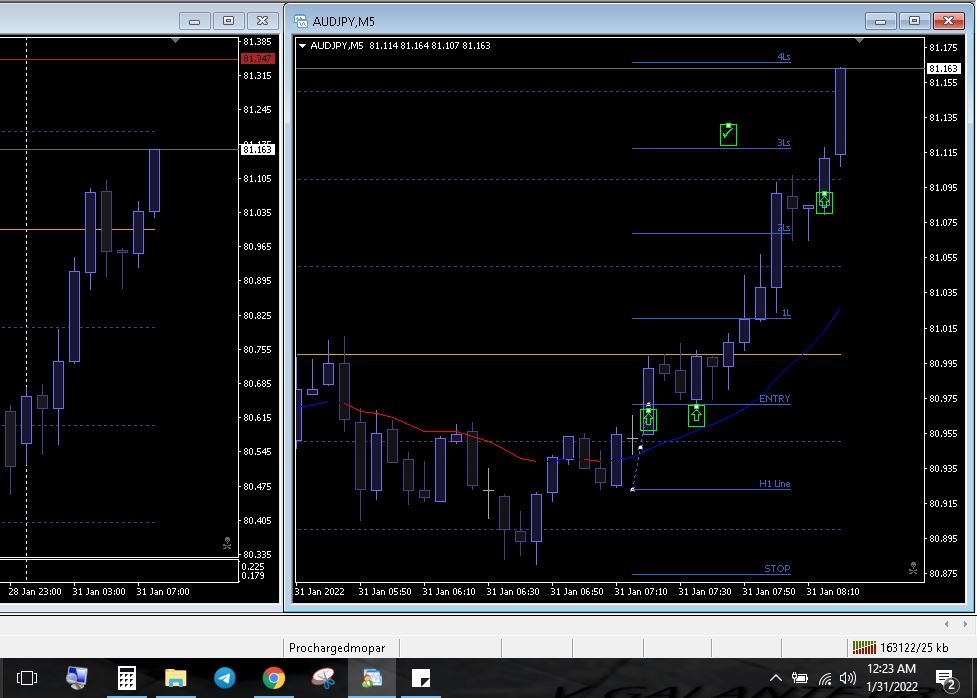The height and width of the screenshot is (698, 977).
Task: Click the right scroll arrow above status bar
Action: (x=965, y=624)
